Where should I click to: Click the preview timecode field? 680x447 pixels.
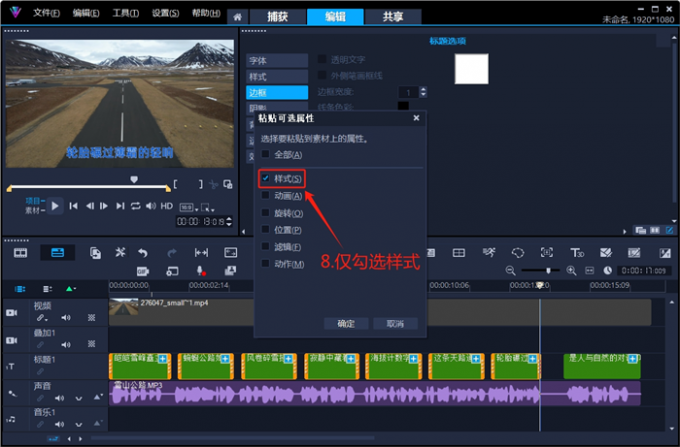(x=200, y=222)
